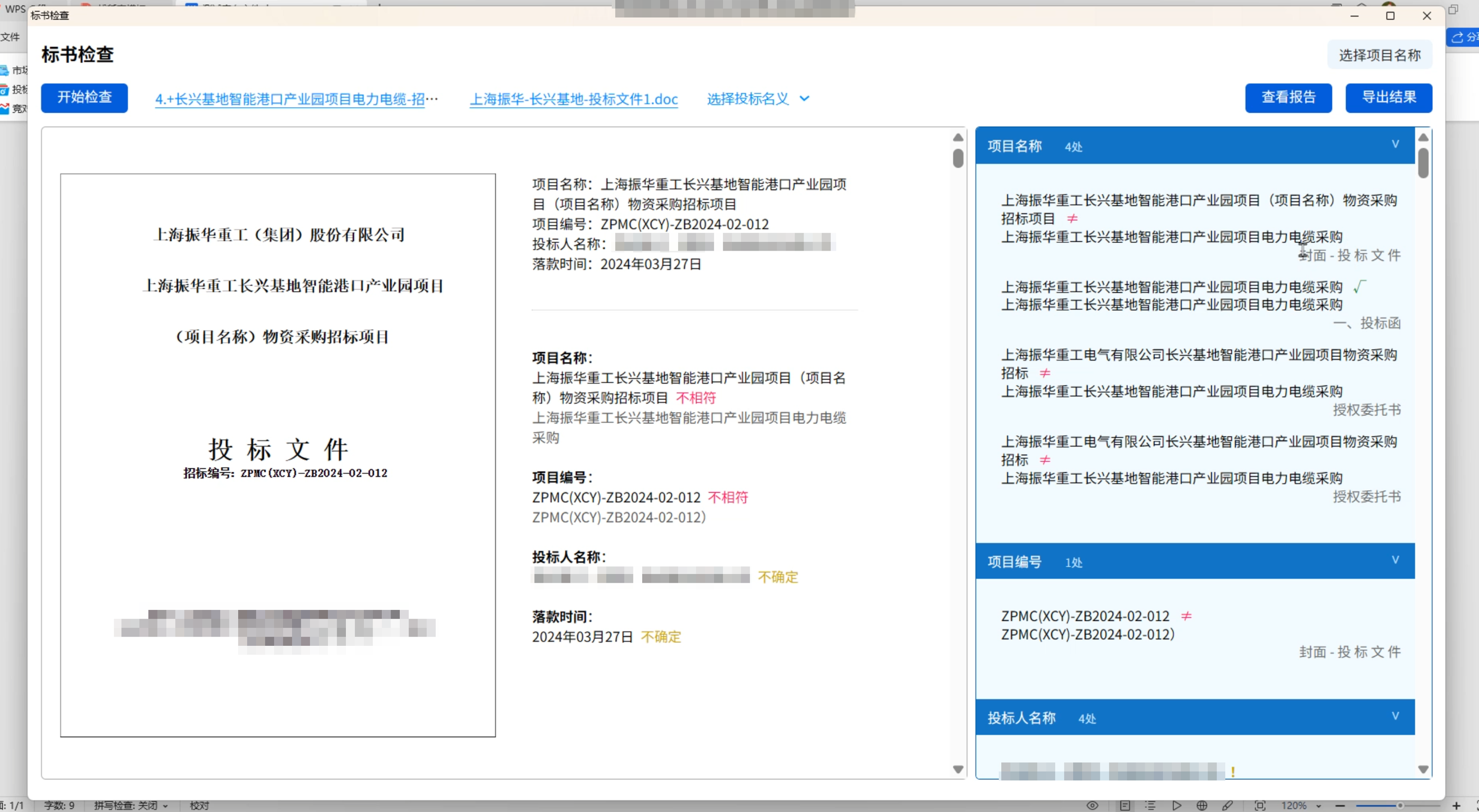The width and height of the screenshot is (1479, 812).
Task: Switch to page layout view icon
Action: point(1124,805)
